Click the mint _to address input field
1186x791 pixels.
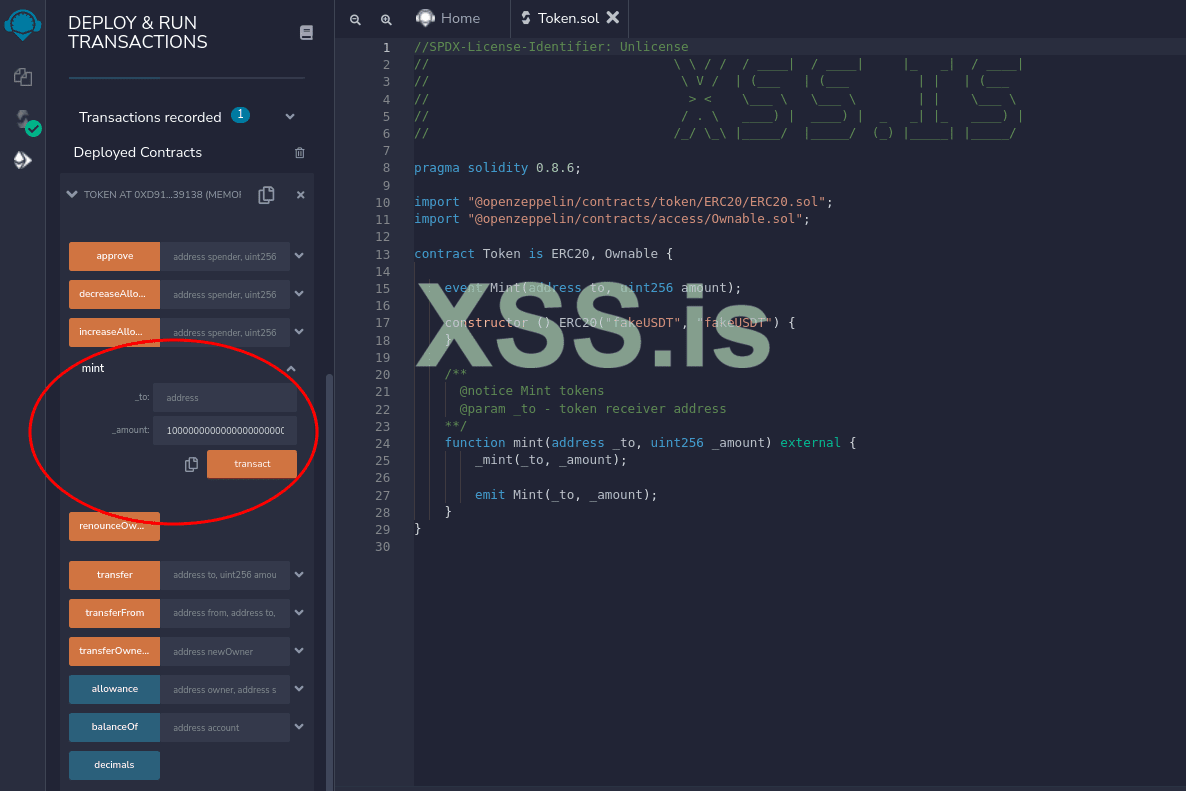[225, 397]
